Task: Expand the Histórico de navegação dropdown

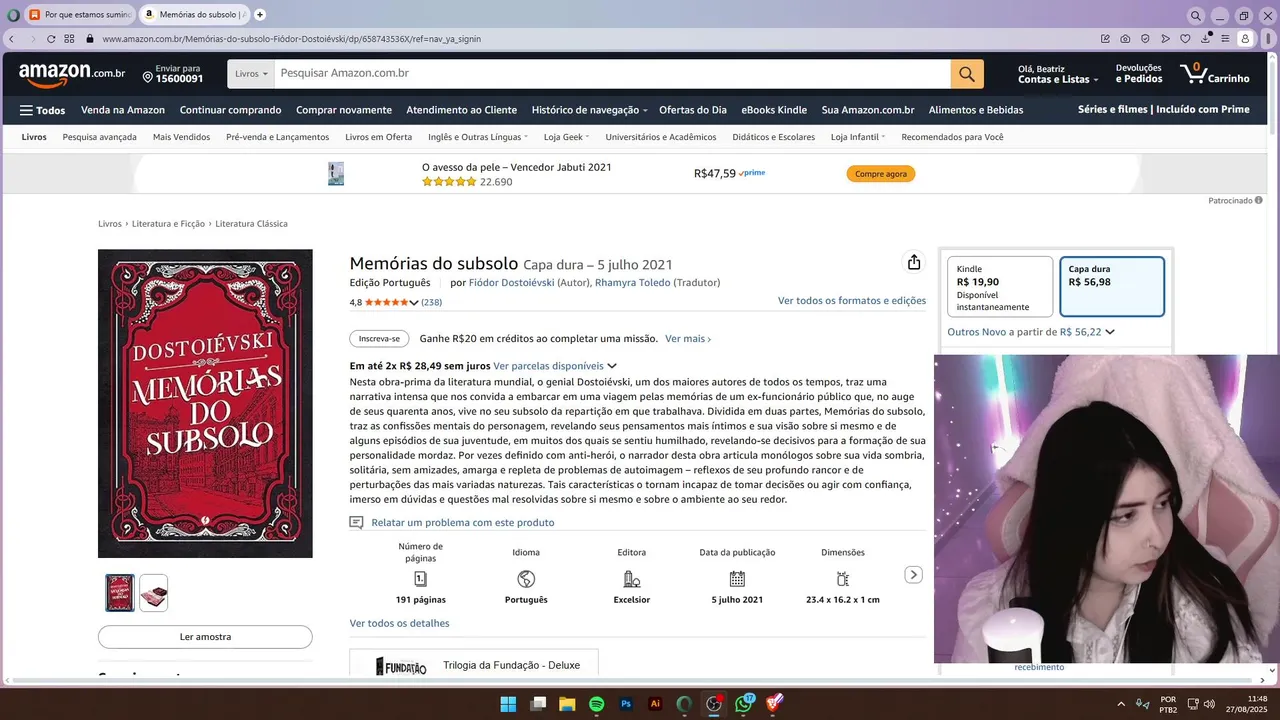Action: click(x=589, y=110)
